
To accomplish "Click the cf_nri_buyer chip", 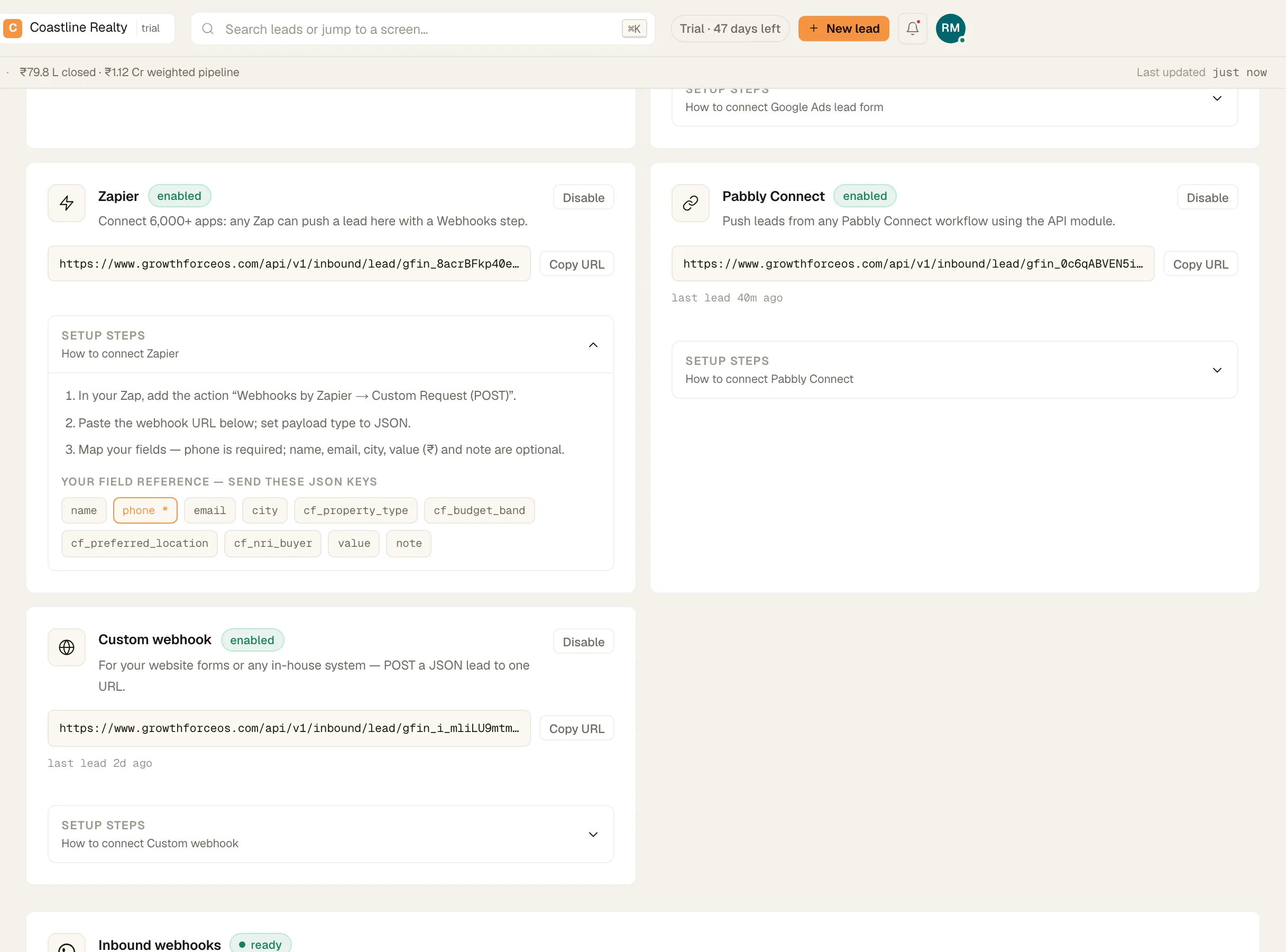I will 272,543.
